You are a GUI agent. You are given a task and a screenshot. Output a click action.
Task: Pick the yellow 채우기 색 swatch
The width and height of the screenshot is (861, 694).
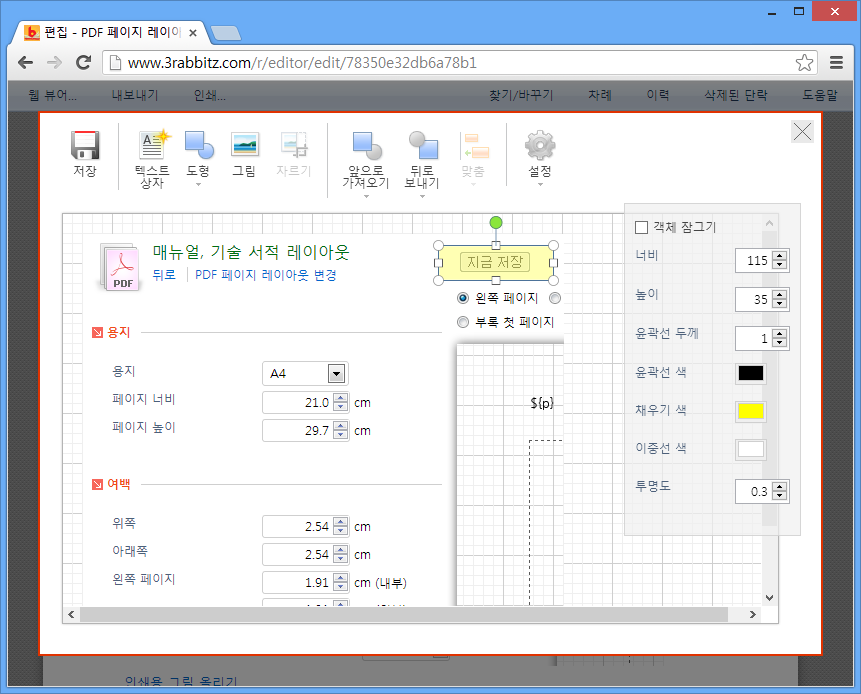click(x=751, y=411)
